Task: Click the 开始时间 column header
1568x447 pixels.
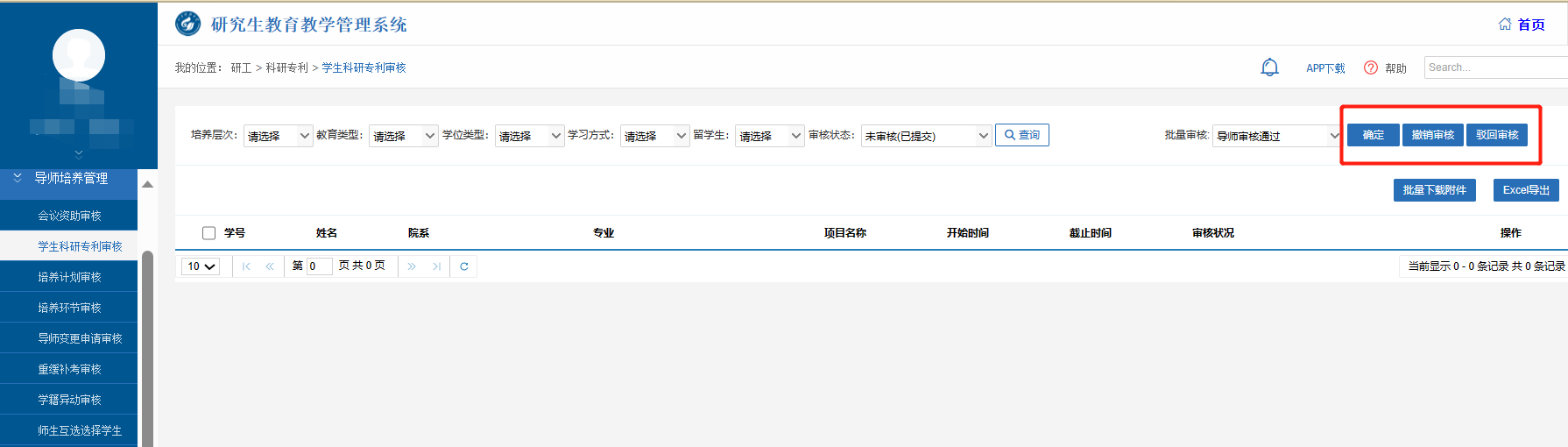Action: (x=968, y=233)
